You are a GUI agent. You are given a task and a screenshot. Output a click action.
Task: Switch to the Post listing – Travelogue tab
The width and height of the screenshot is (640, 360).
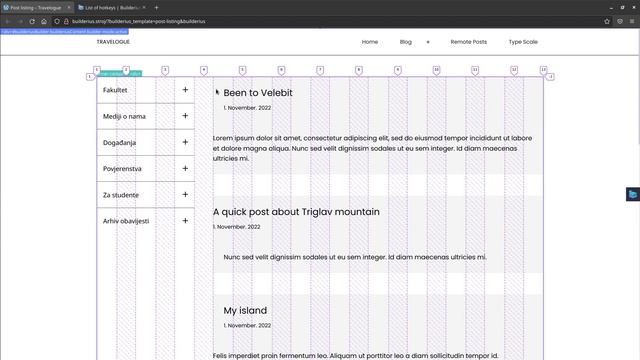(36, 7)
